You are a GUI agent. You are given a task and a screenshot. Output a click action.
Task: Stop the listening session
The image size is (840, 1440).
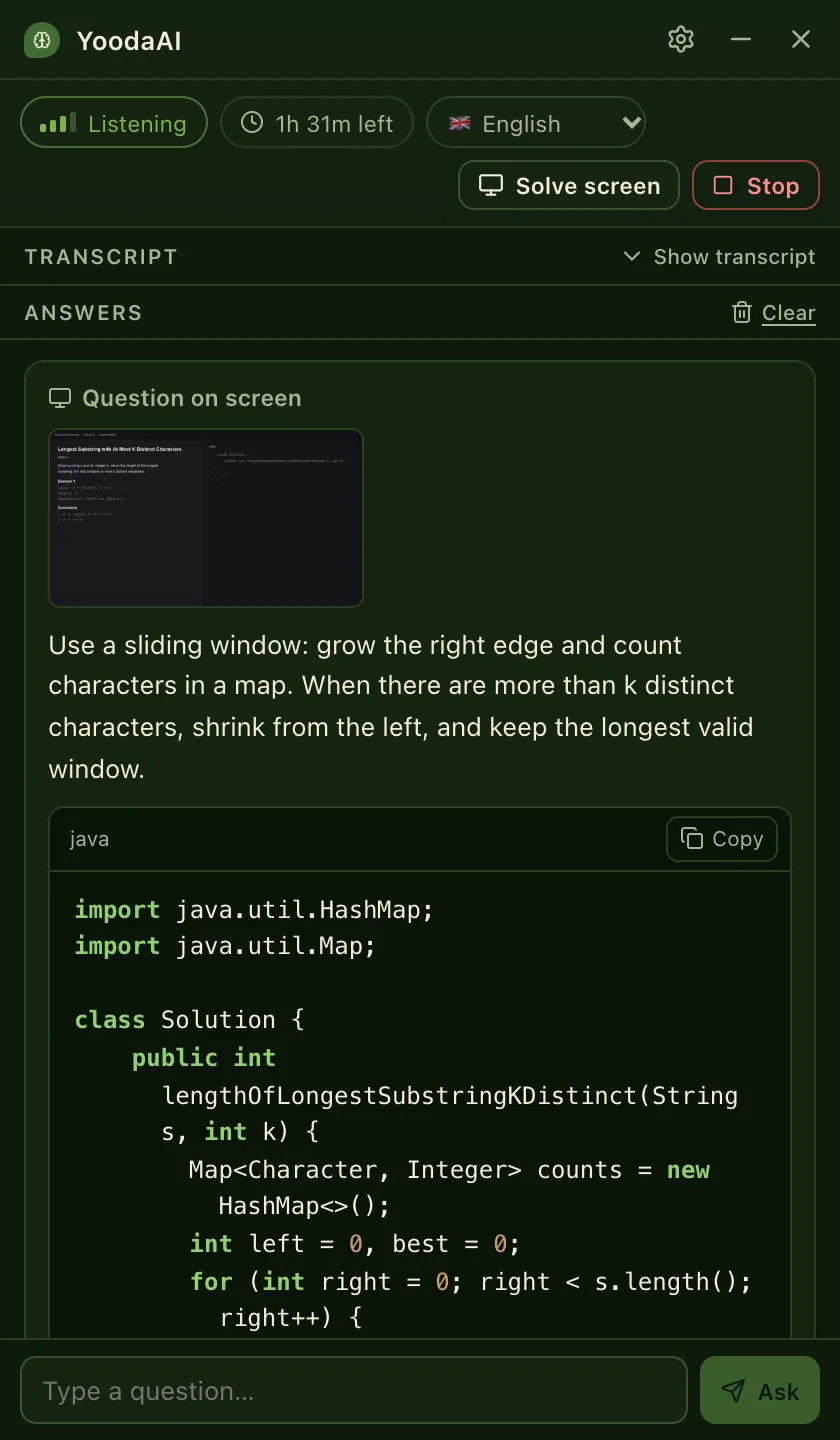tap(756, 186)
